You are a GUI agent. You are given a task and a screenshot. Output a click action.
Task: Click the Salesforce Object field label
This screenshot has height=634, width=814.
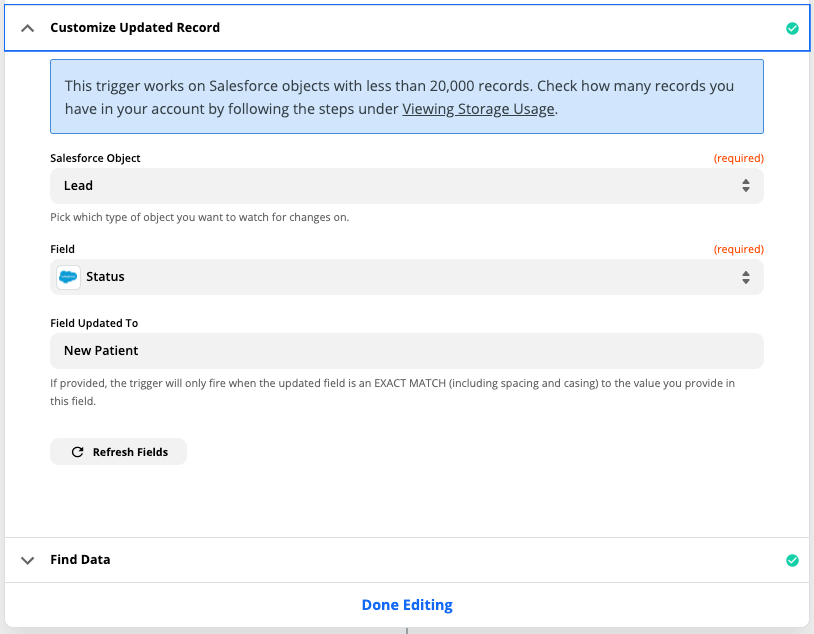click(x=95, y=158)
